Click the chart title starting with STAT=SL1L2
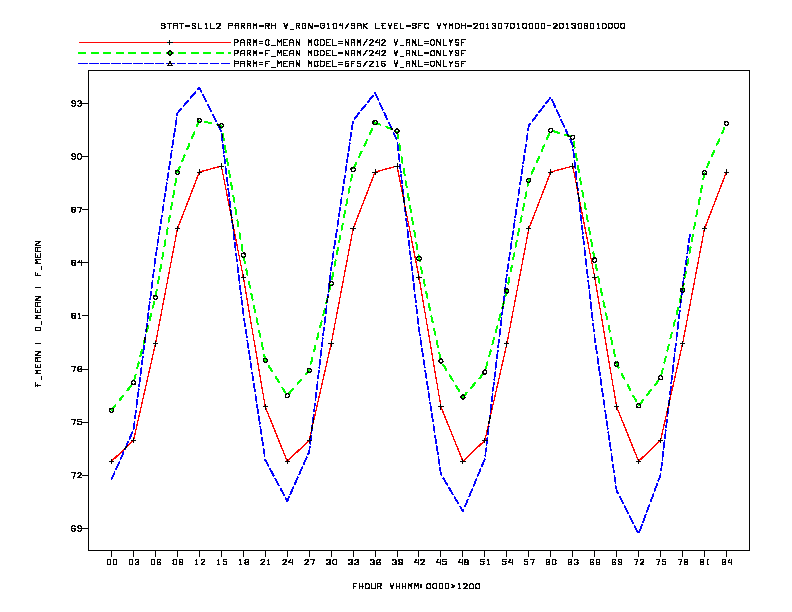The height and width of the screenshot is (612, 792). 392,26
